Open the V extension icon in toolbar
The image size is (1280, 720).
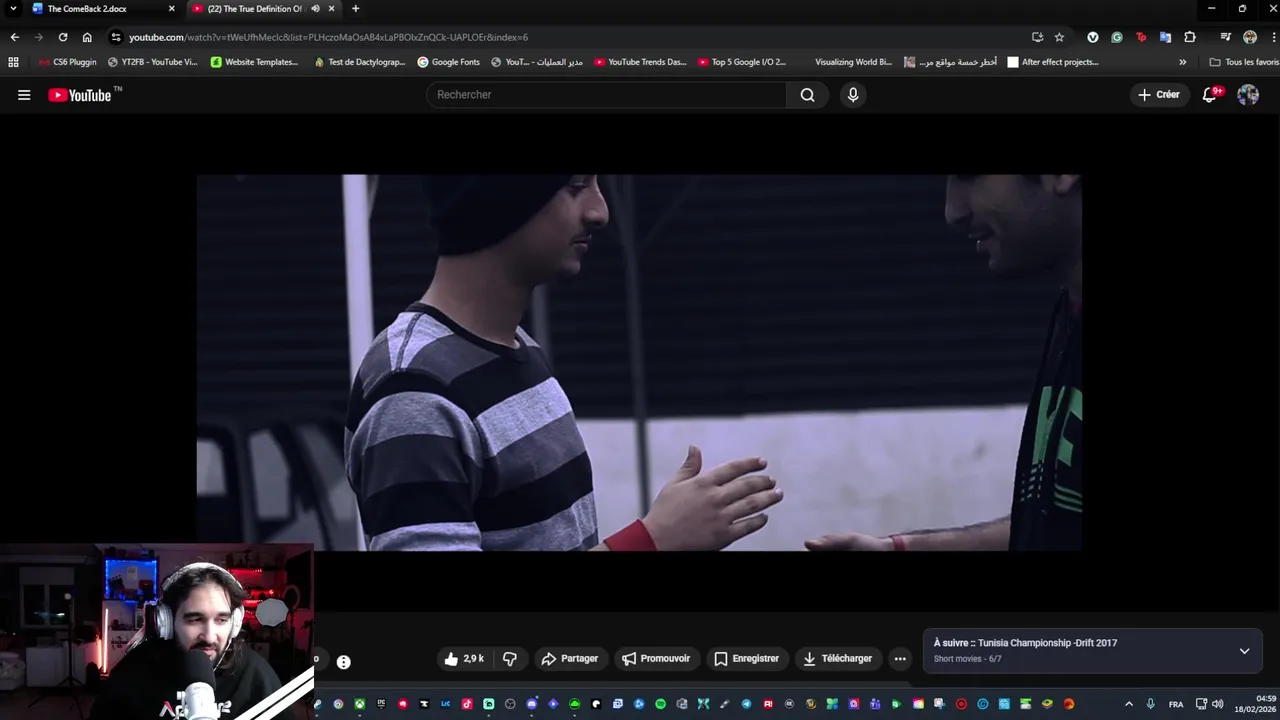click(x=1092, y=37)
